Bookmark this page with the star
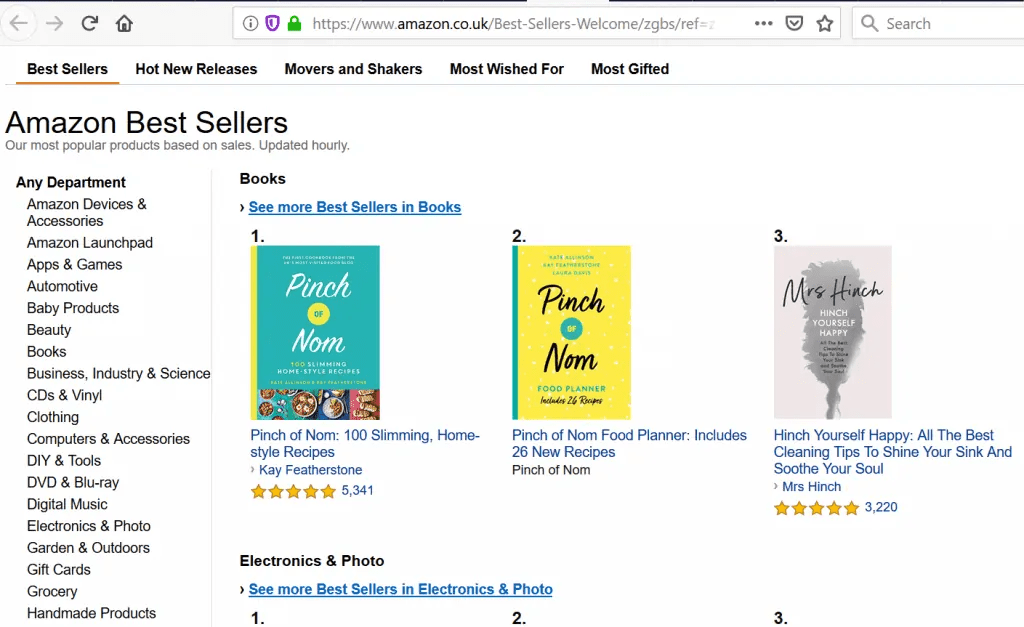 pos(823,22)
